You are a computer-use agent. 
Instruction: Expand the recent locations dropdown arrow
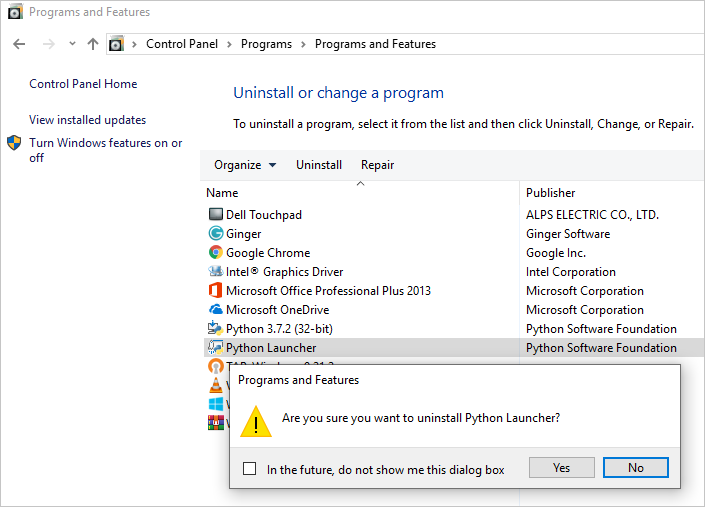(x=72, y=44)
